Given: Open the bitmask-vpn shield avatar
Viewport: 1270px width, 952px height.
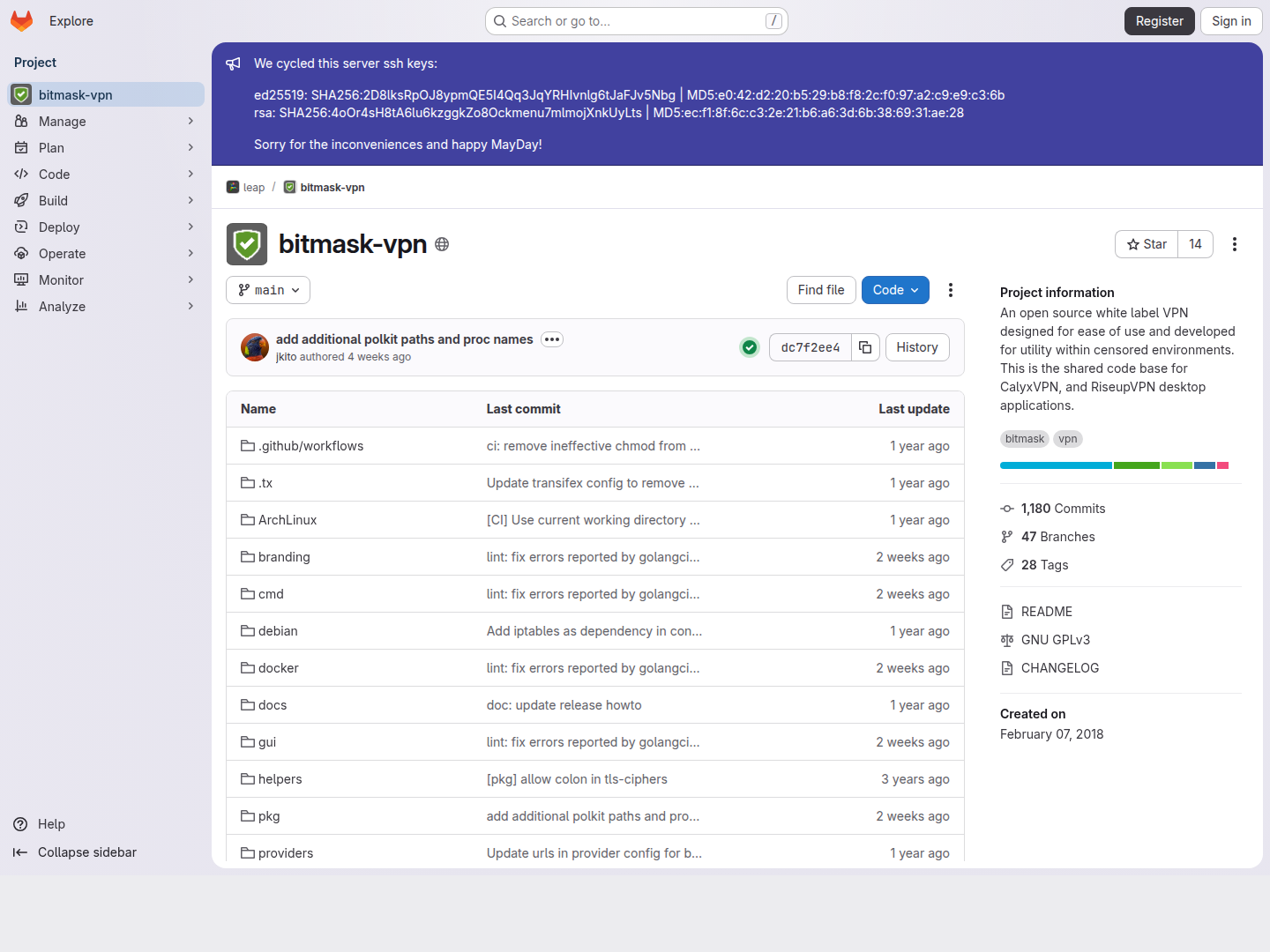Looking at the screenshot, I should pyautogui.click(x=247, y=244).
